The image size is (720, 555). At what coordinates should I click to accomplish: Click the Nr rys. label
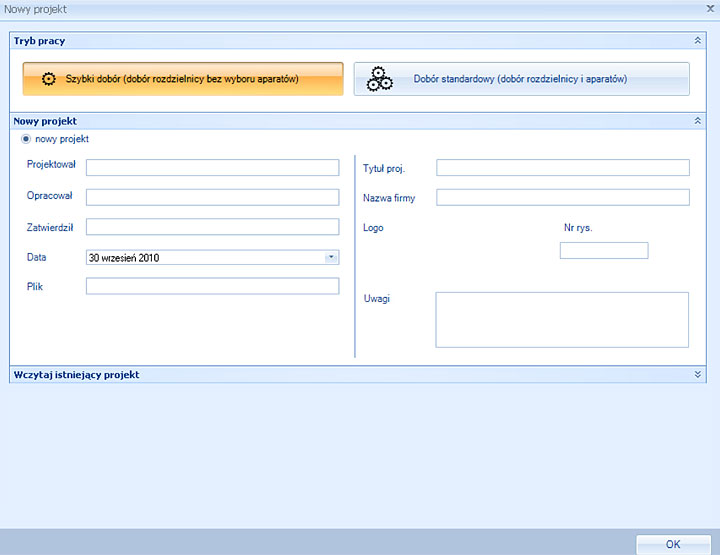click(578, 228)
